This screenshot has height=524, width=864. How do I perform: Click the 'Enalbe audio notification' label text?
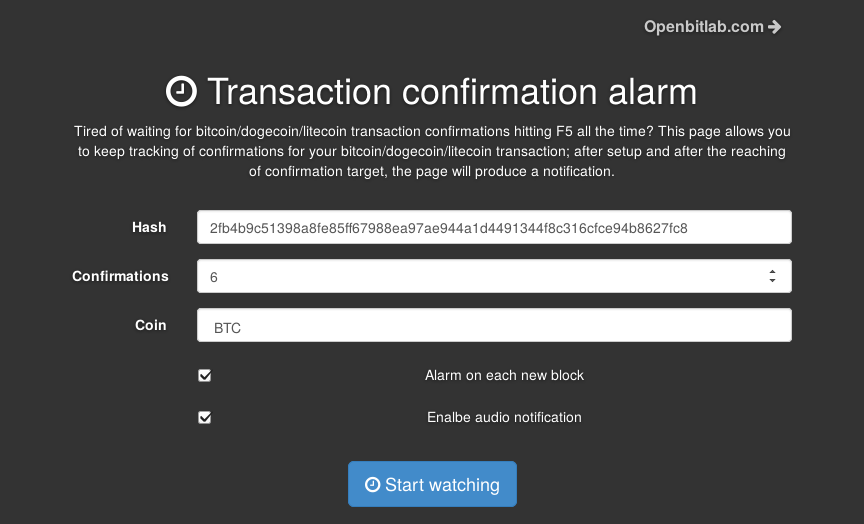pos(504,417)
